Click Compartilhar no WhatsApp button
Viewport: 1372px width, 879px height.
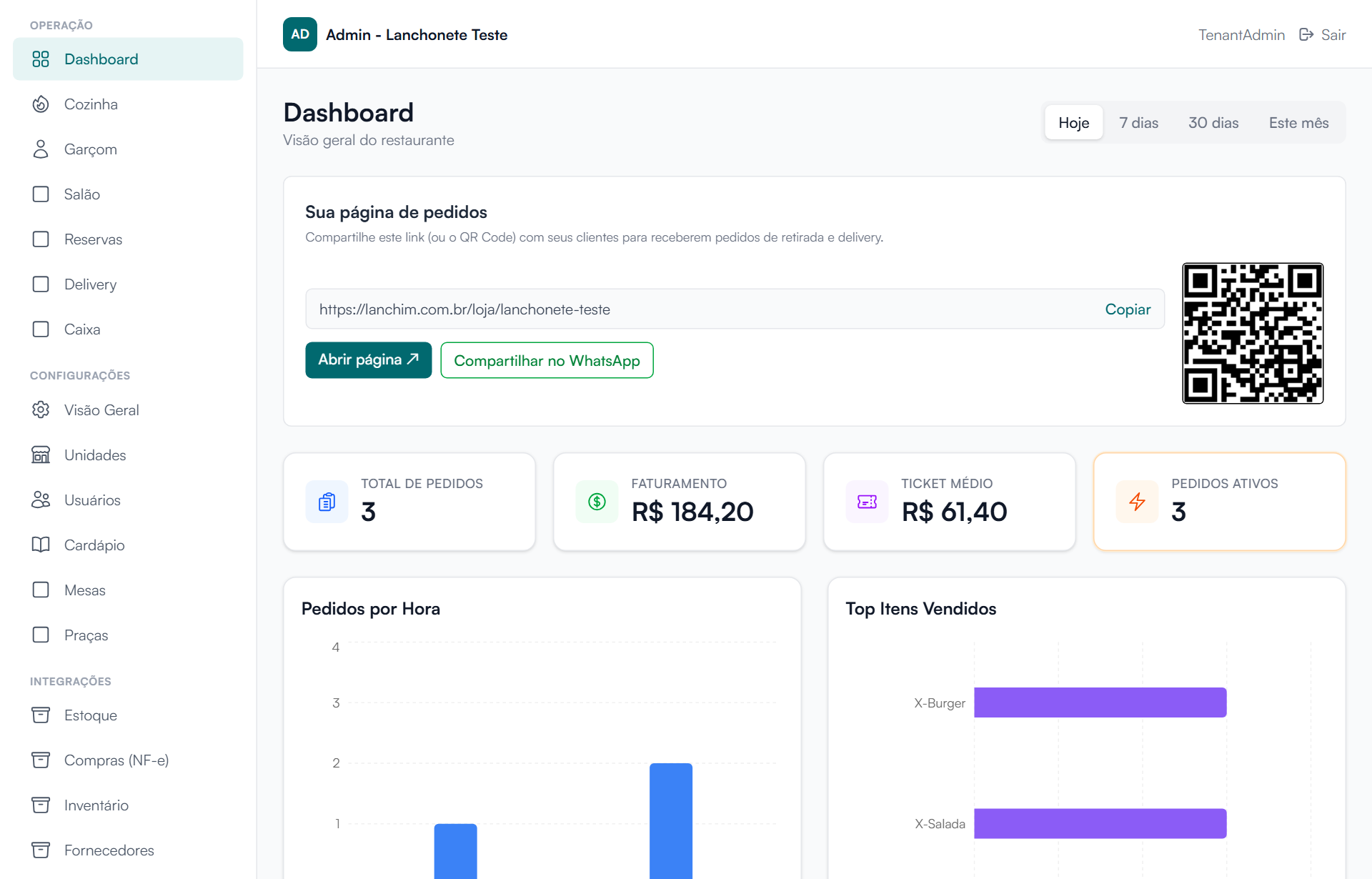click(x=547, y=360)
